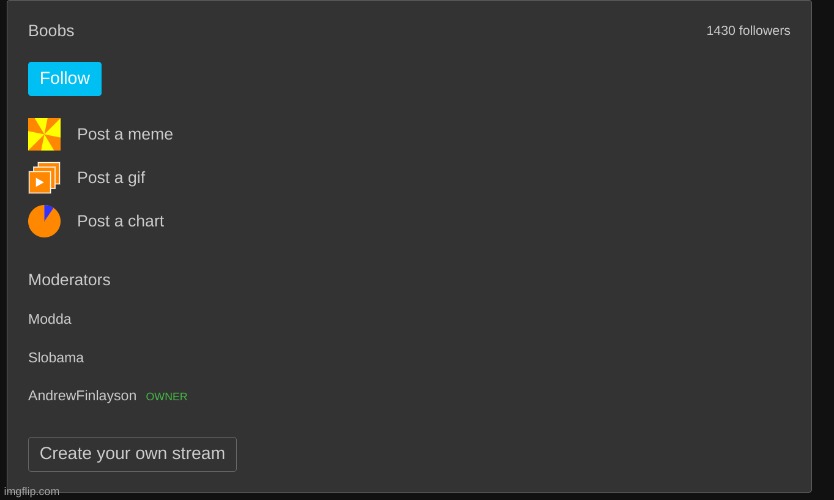Screen dimensions: 834x500
Task: Follow the Boobs stream
Action: [x=65, y=79]
